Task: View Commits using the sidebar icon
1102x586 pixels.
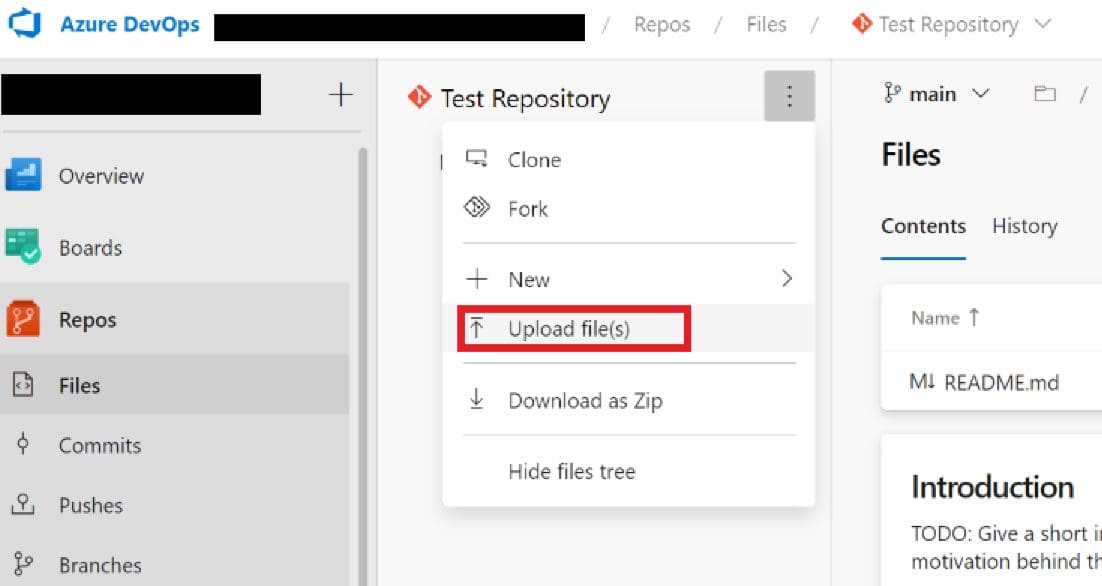Action: coord(100,446)
